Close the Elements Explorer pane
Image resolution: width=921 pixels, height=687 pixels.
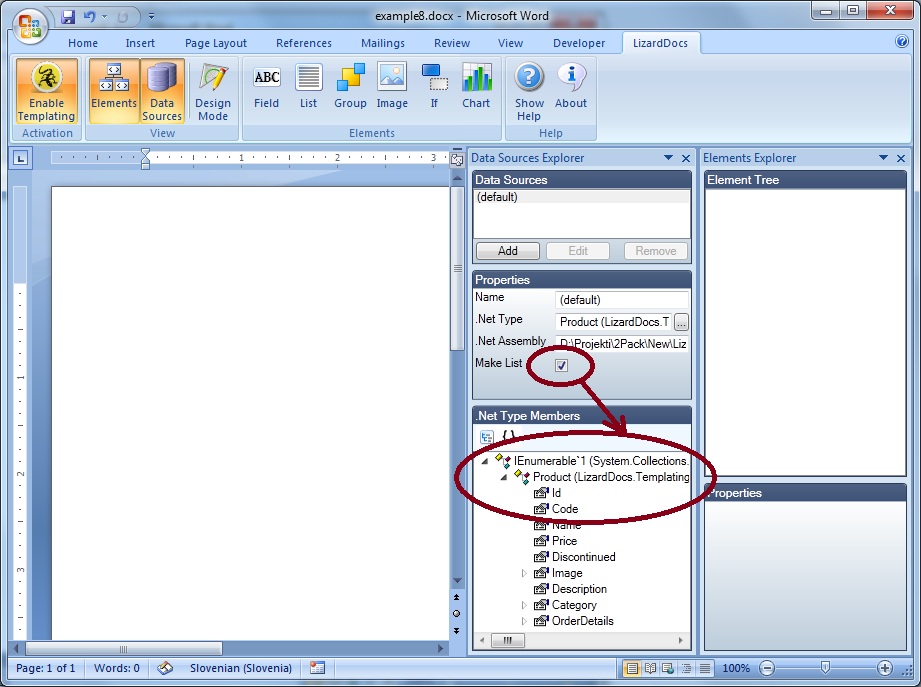901,158
